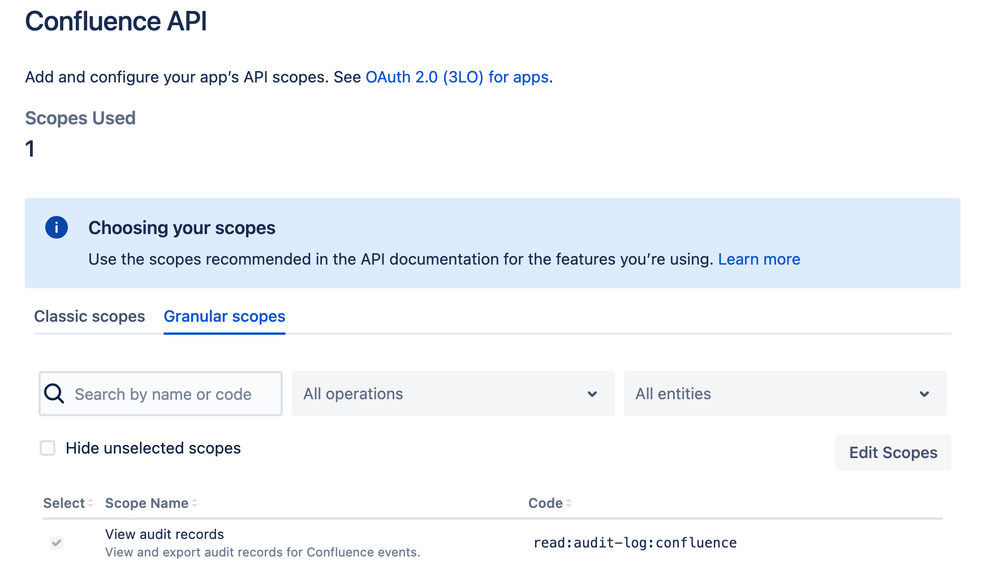Viewport: 999px width, 579px height.
Task: Click the Confluence API page heading
Action: click(116, 21)
